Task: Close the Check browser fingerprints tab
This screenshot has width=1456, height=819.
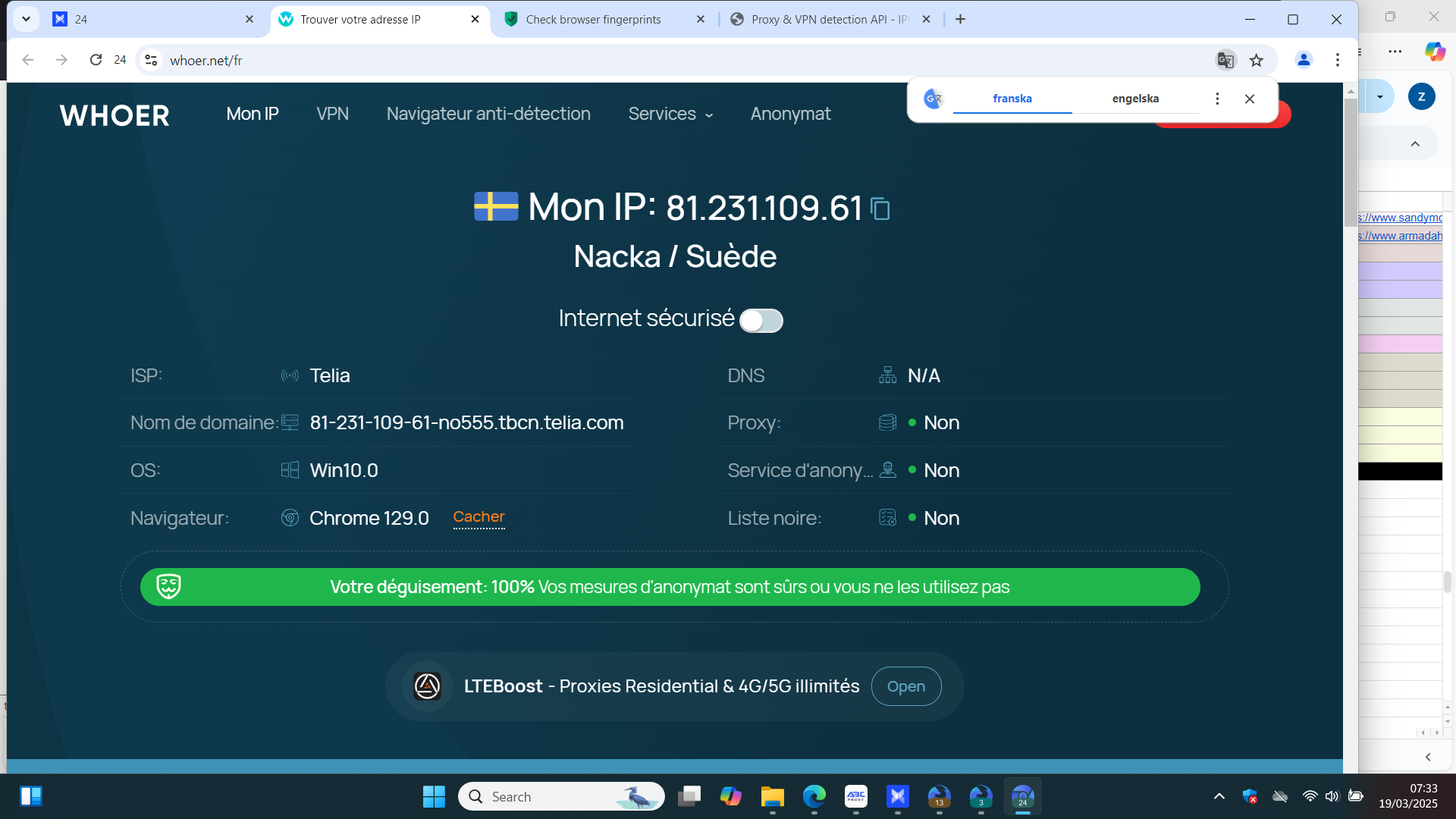Action: [x=700, y=19]
